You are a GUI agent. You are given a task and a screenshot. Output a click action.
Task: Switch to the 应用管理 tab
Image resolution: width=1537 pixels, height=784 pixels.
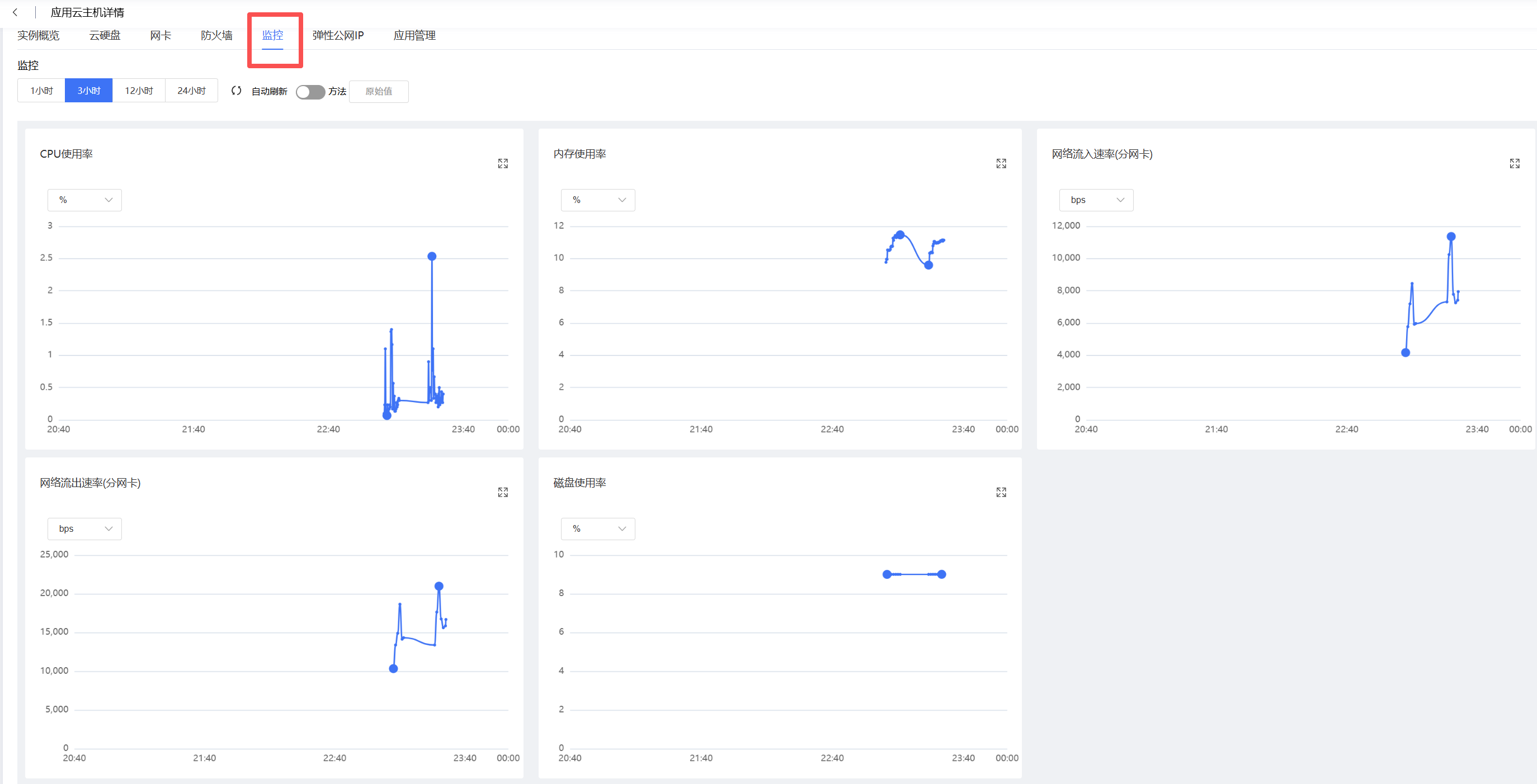coord(414,35)
